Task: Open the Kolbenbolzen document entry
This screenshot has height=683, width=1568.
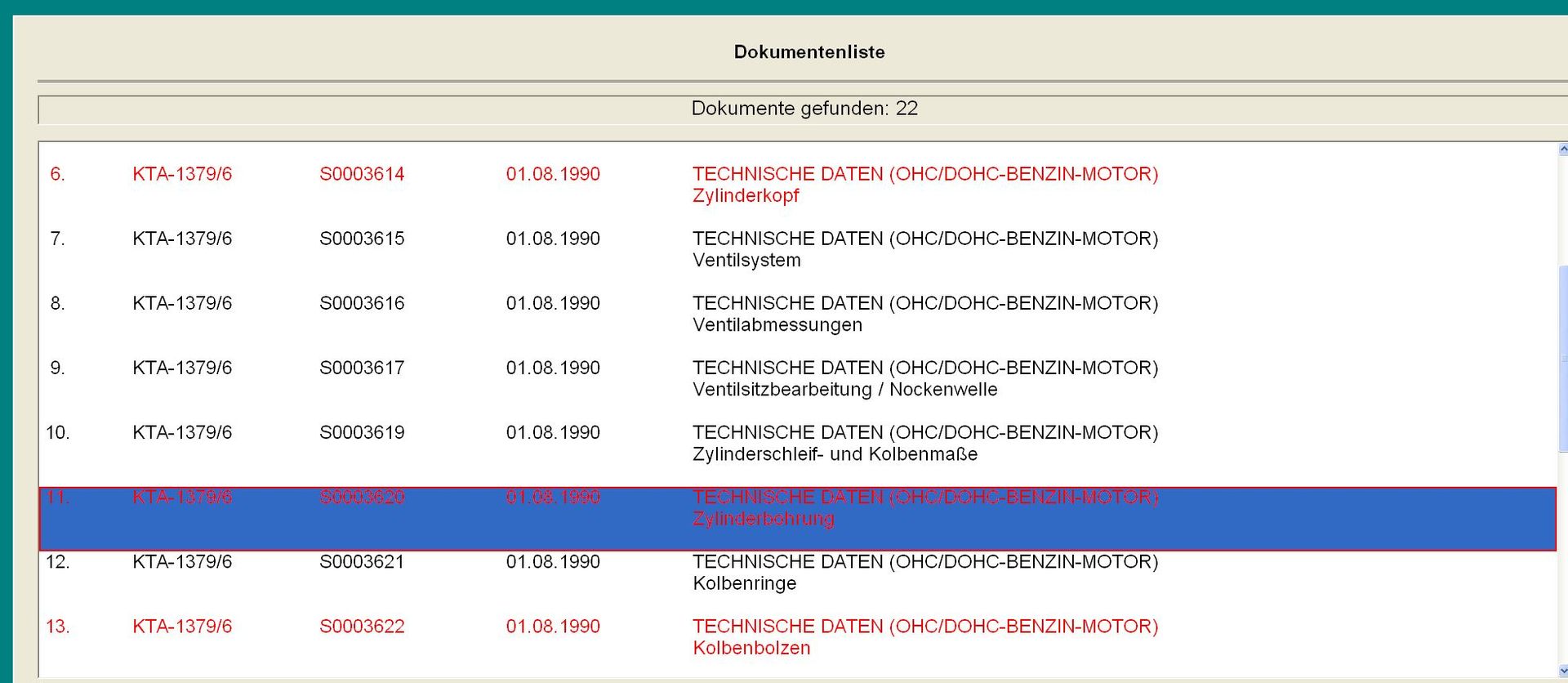Action: click(x=751, y=648)
